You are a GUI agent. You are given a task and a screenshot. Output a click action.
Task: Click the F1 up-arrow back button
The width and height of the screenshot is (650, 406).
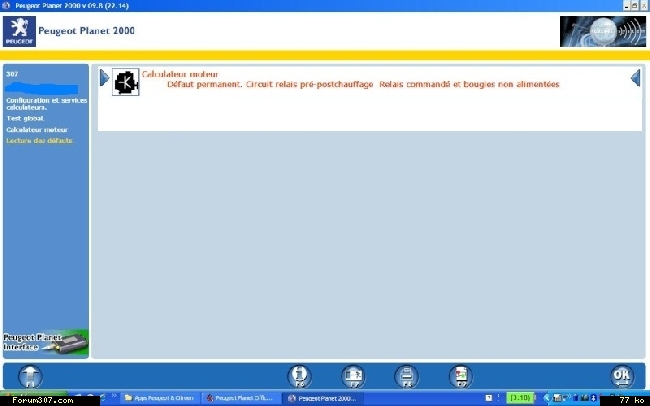point(30,377)
